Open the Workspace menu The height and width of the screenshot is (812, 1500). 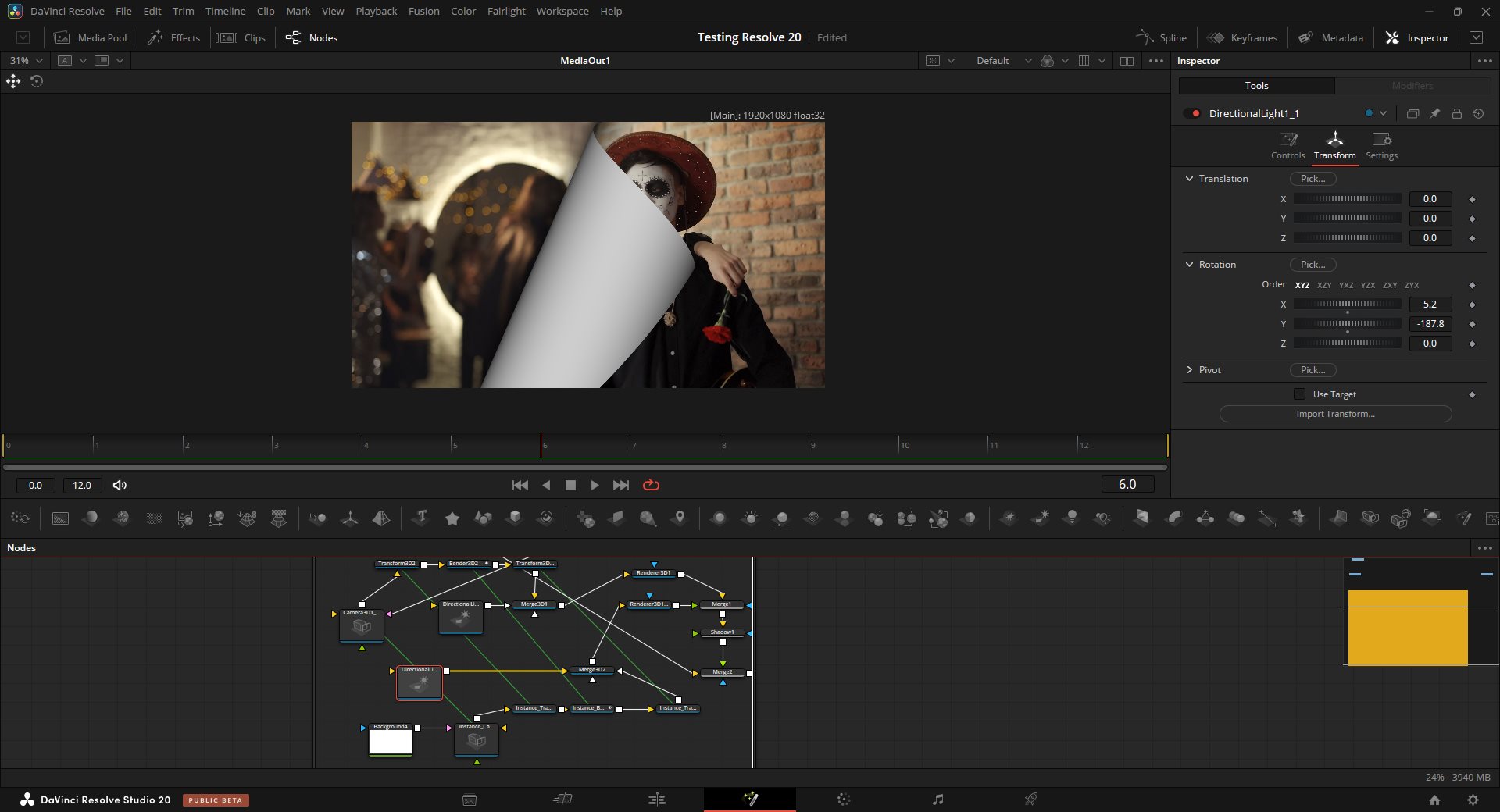point(562,11)
